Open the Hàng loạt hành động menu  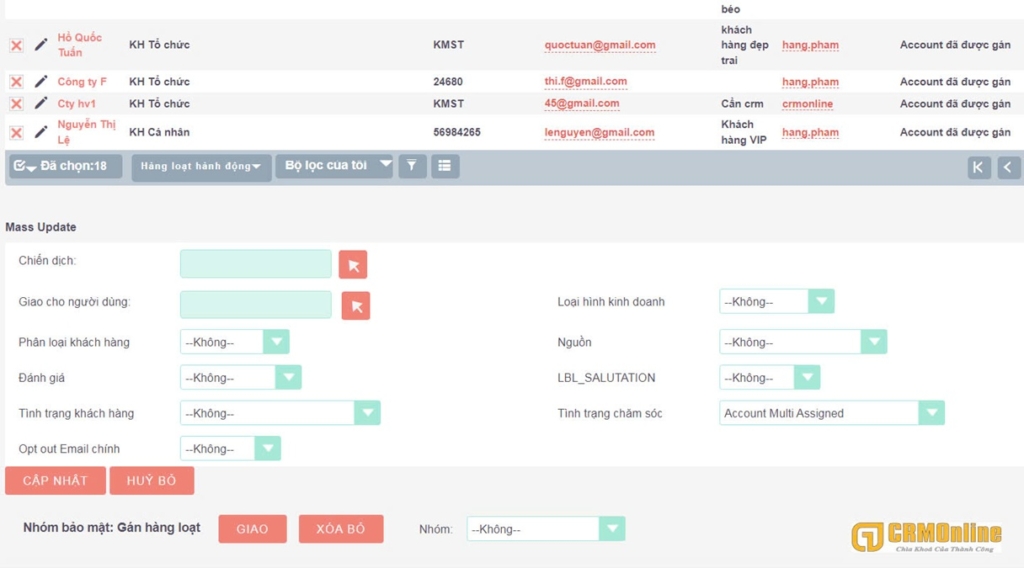(201, 167)
